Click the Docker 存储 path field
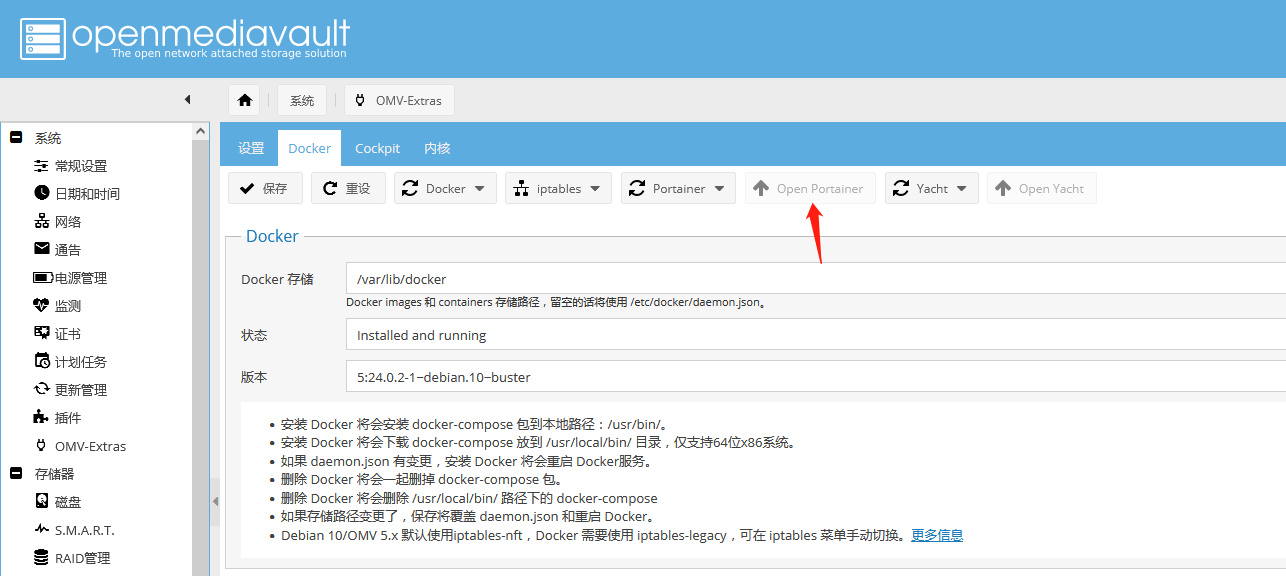 tap(815, 279)
